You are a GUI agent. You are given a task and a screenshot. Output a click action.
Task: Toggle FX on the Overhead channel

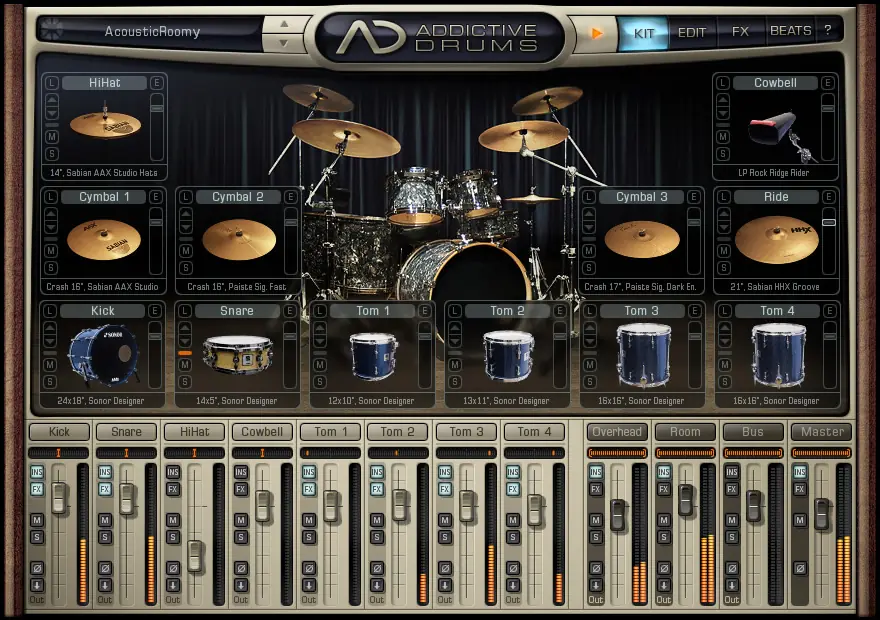[x=595, y=489]
